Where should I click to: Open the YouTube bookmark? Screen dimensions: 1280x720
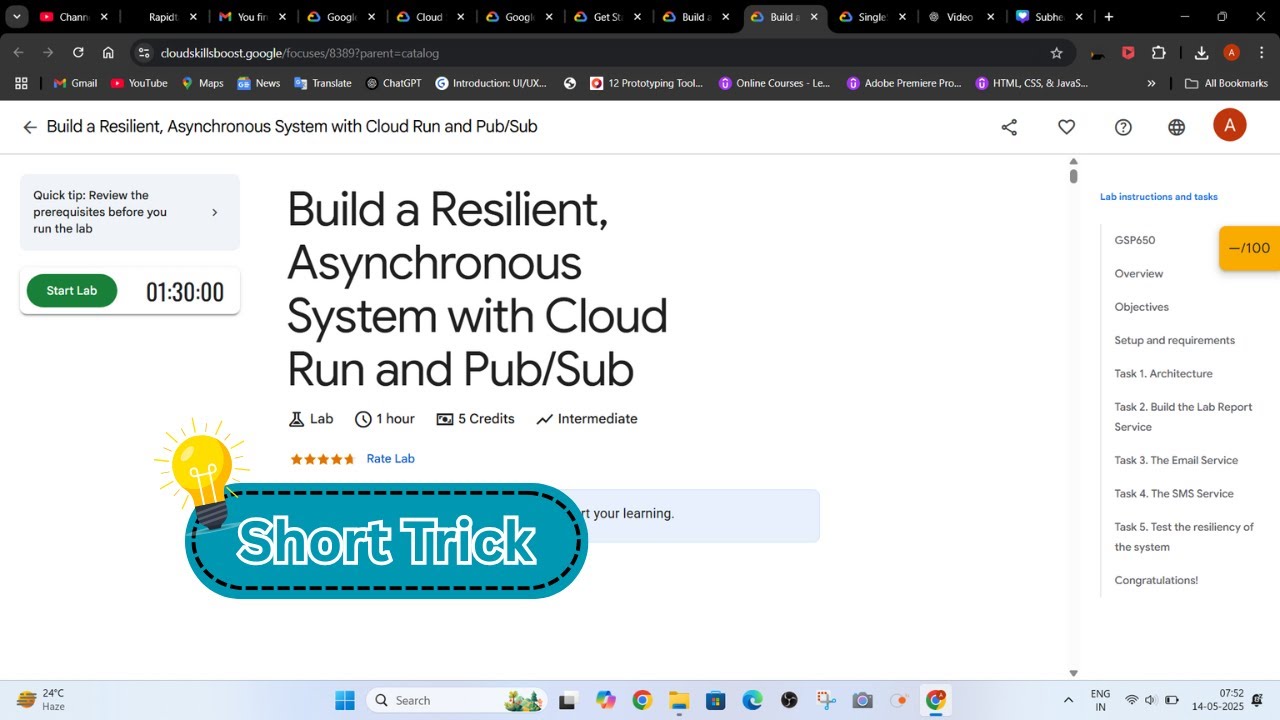pos(139,83)
